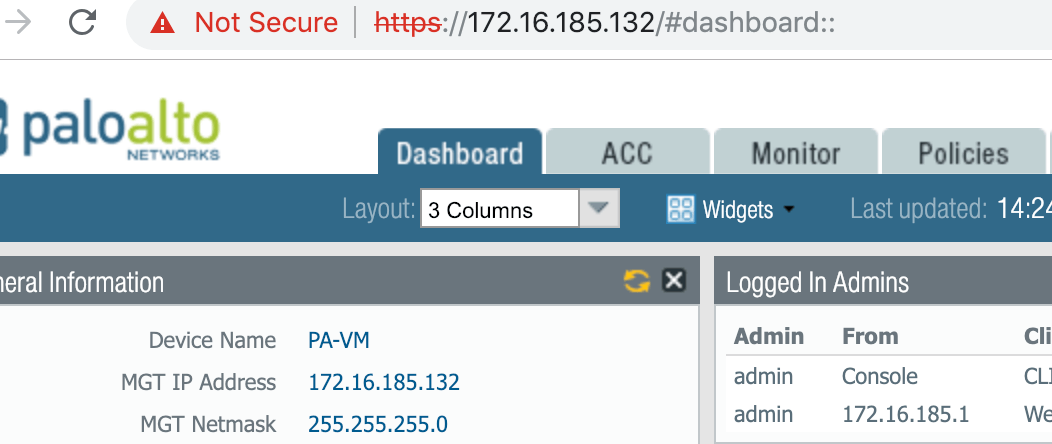Click the Widgets grid icon
This screenshot has height=444, width=1052.
coord(681,209)
